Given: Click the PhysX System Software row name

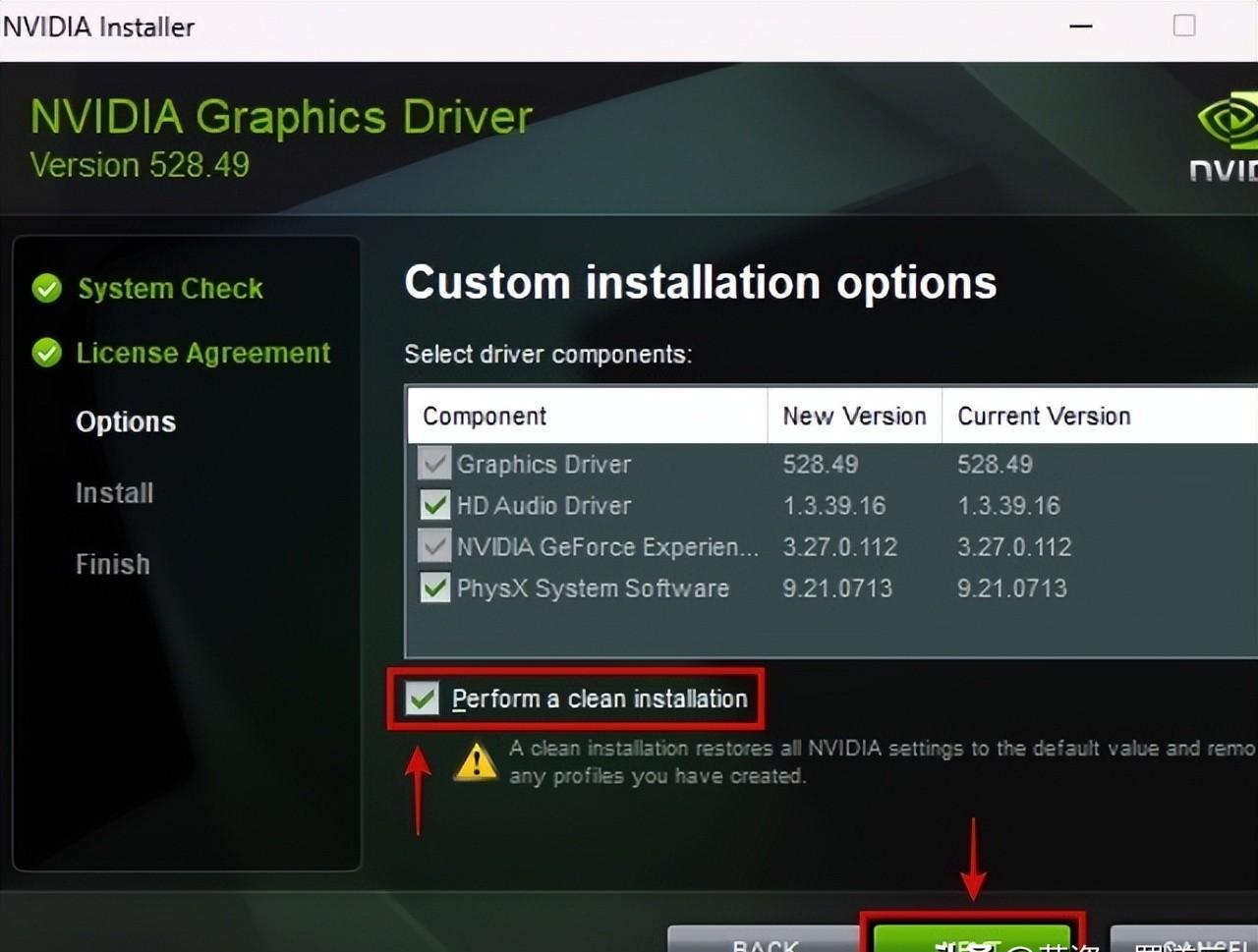Looking at the screenshot, I should [593, 588].
